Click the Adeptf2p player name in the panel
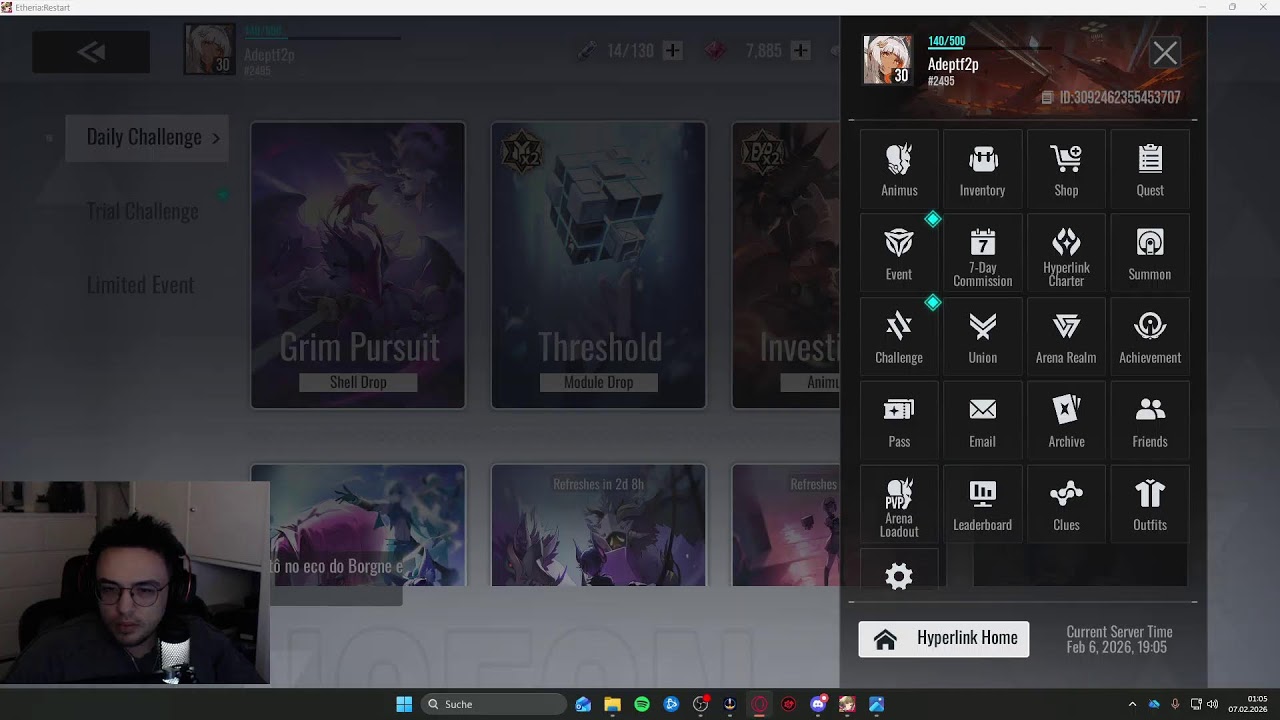Viewport: 1280px width, 720px height. click(x=953, y=64)
